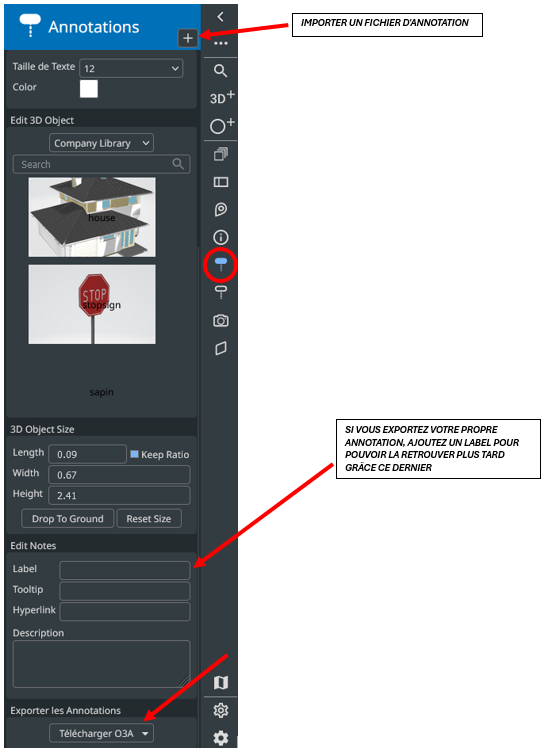544x751 pixels.
Task: Open the white Color swatch
Action: 89,89
